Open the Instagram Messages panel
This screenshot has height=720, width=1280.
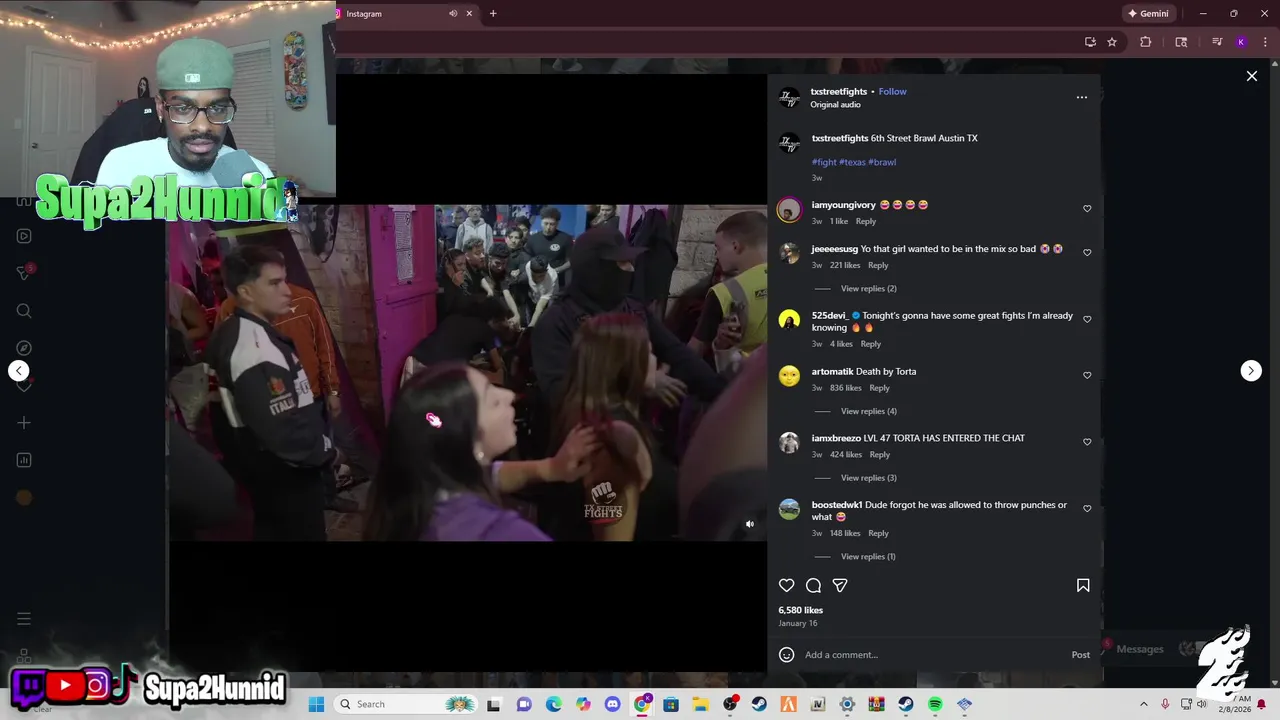pos(1140,649)
